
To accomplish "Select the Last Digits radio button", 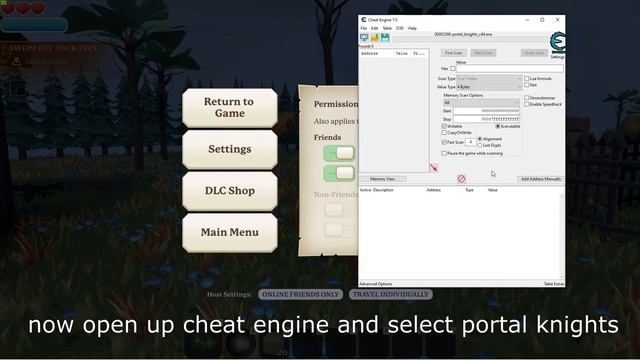I will pos(480,145).
